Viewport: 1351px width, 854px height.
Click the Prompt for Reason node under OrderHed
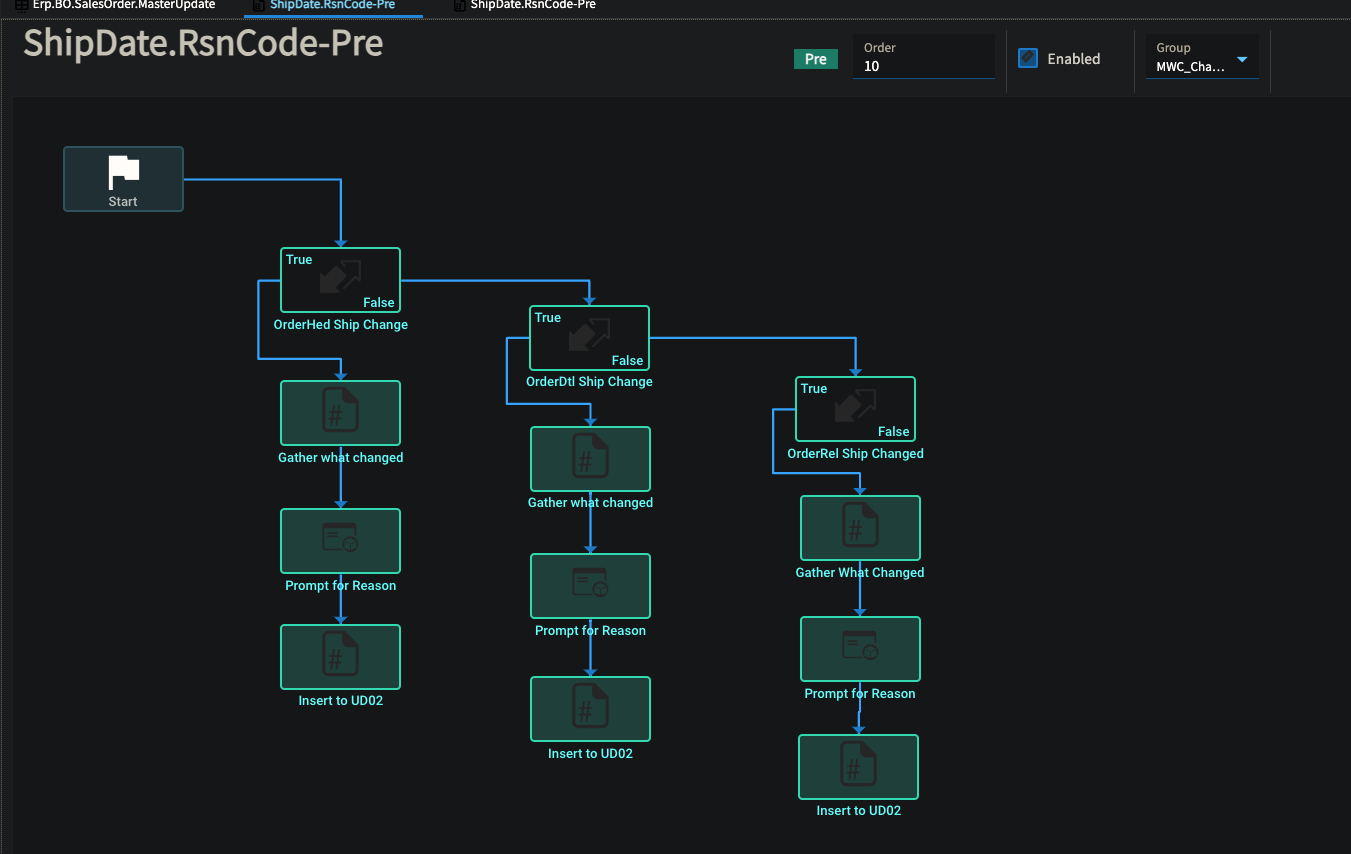coord(340,541)
